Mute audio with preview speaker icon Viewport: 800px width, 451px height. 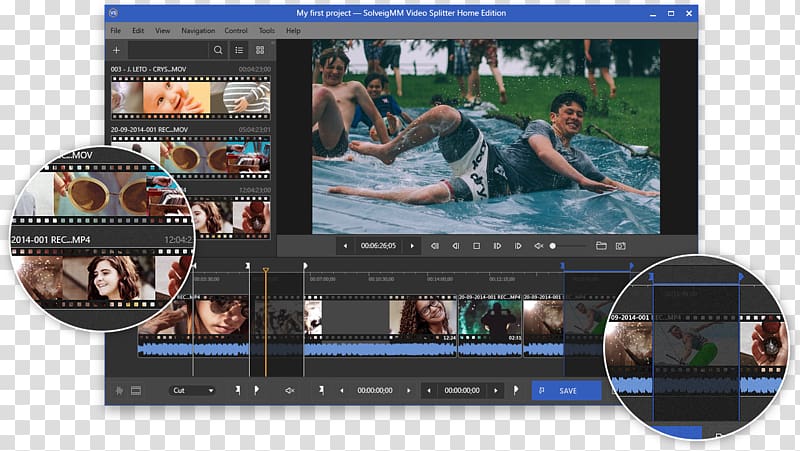539,246
